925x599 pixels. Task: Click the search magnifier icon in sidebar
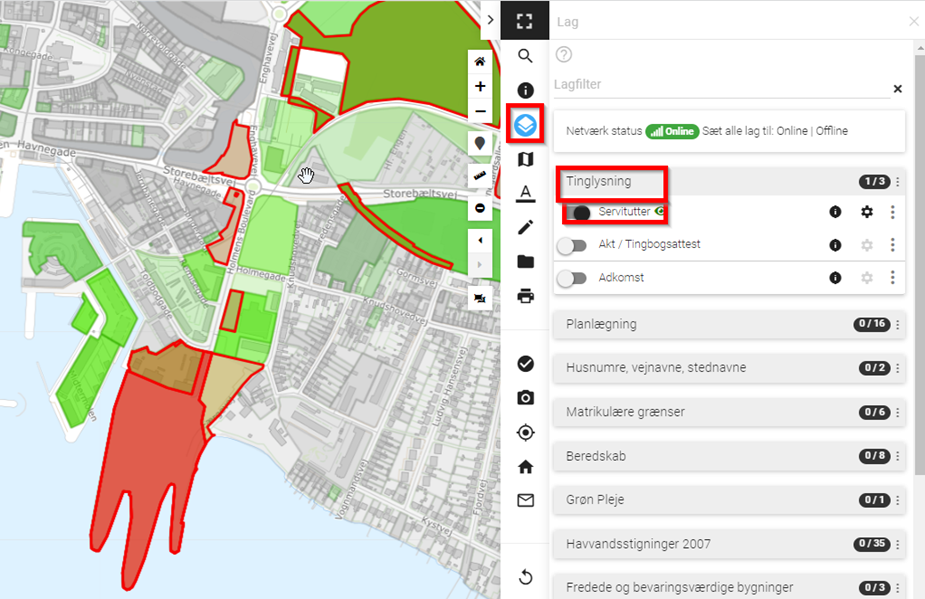(x=525, y=56)
